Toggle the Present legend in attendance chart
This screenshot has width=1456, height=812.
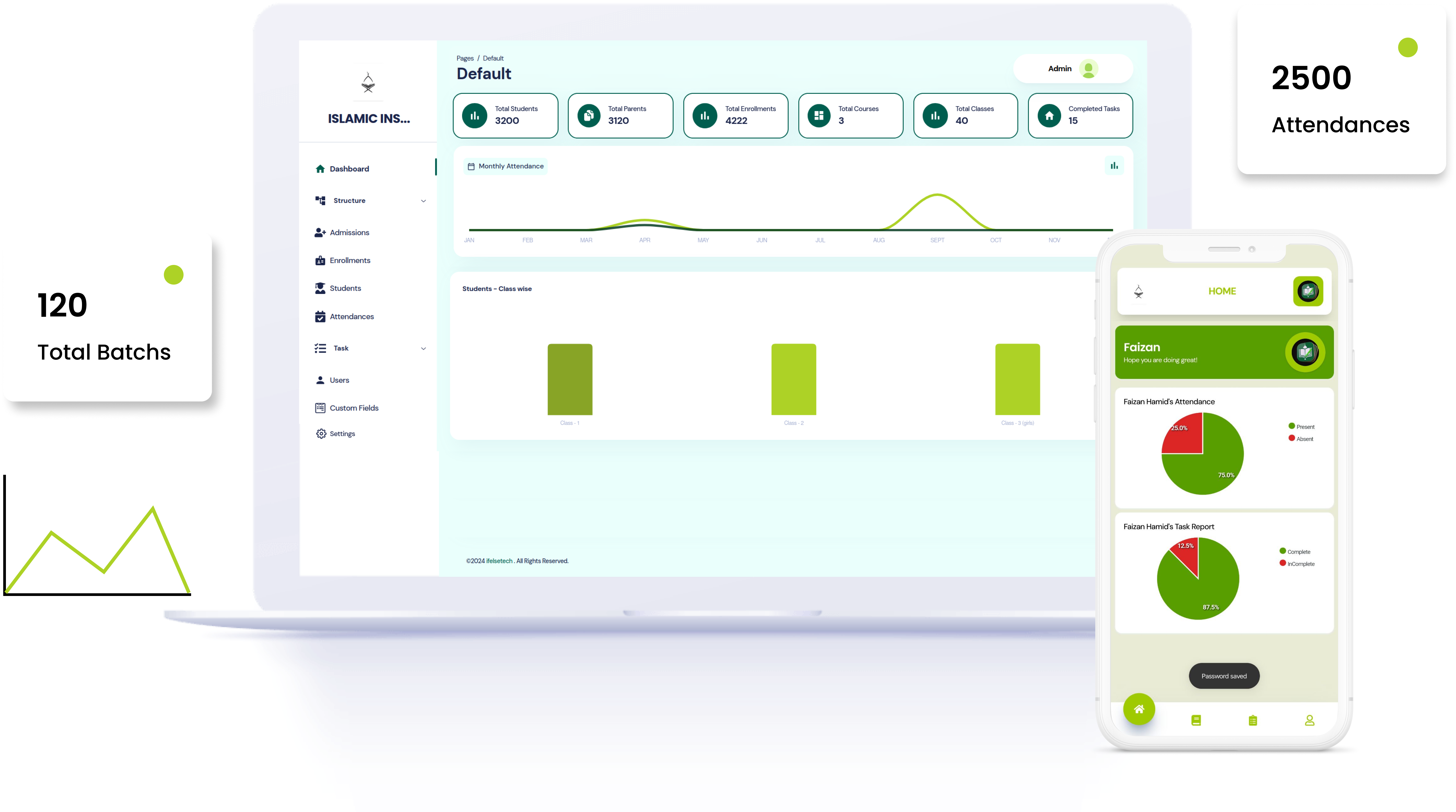tap(1301, 427)
